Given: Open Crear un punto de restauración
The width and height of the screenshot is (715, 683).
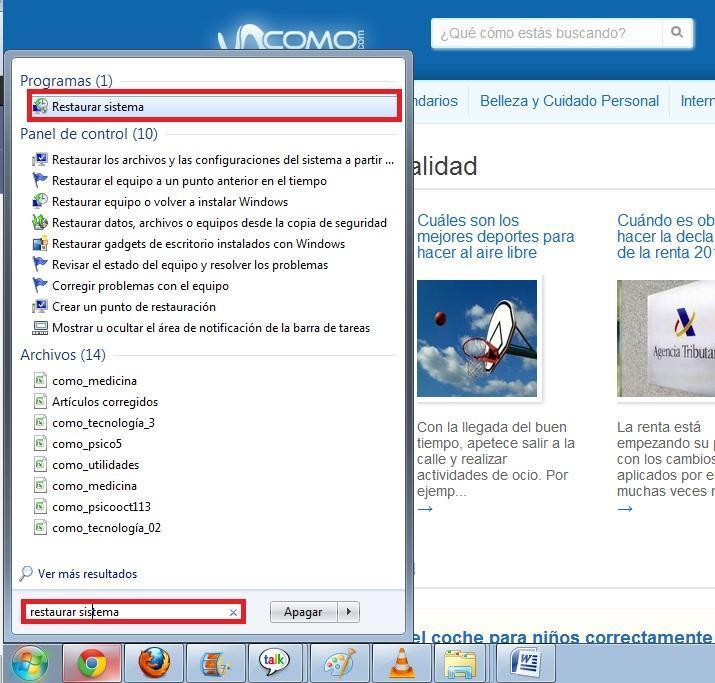Looking at the screenshot, I should [x=133, y=307].
